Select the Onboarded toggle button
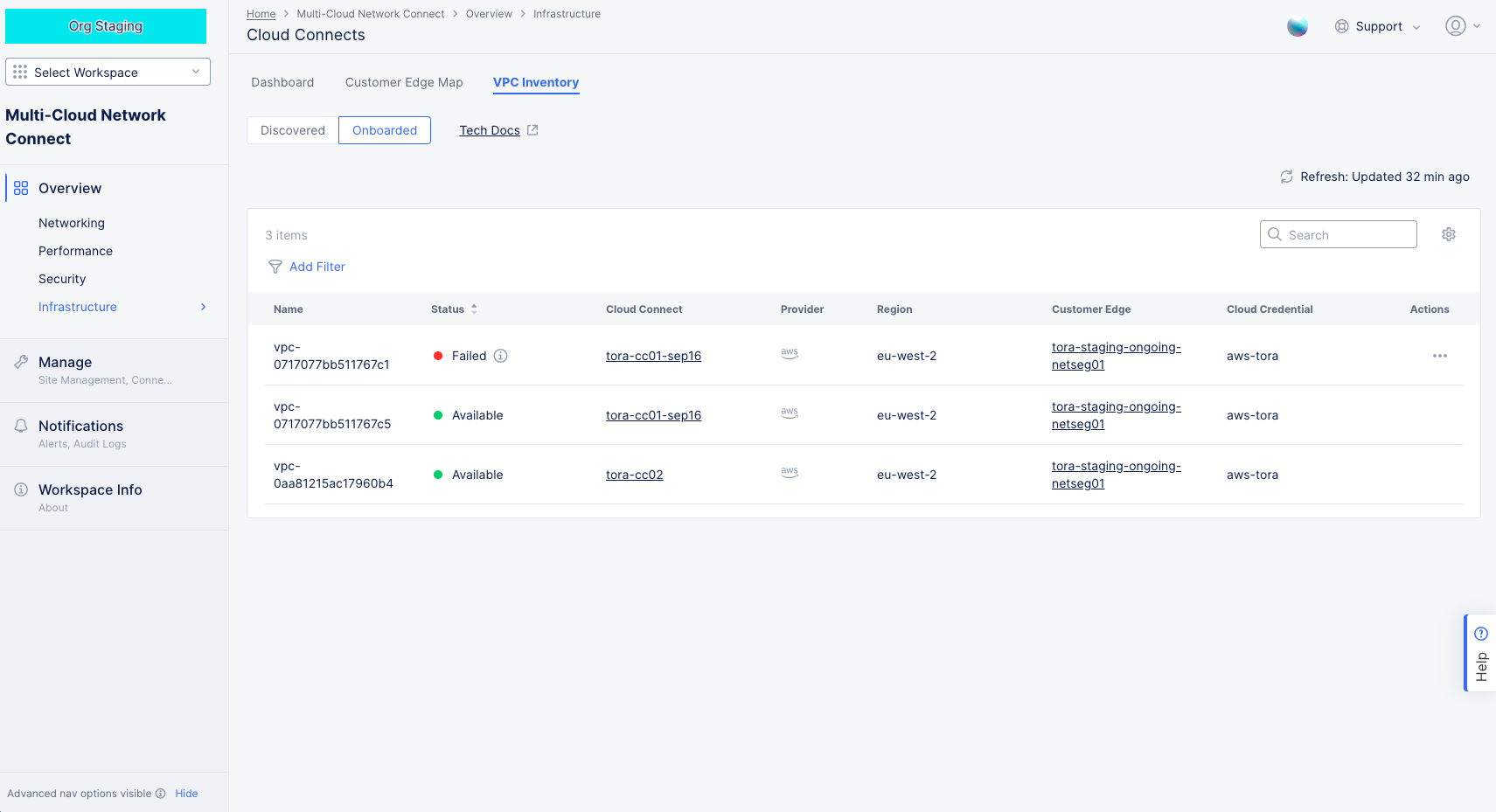The image size is (1496, 812). tap(385, 130)
